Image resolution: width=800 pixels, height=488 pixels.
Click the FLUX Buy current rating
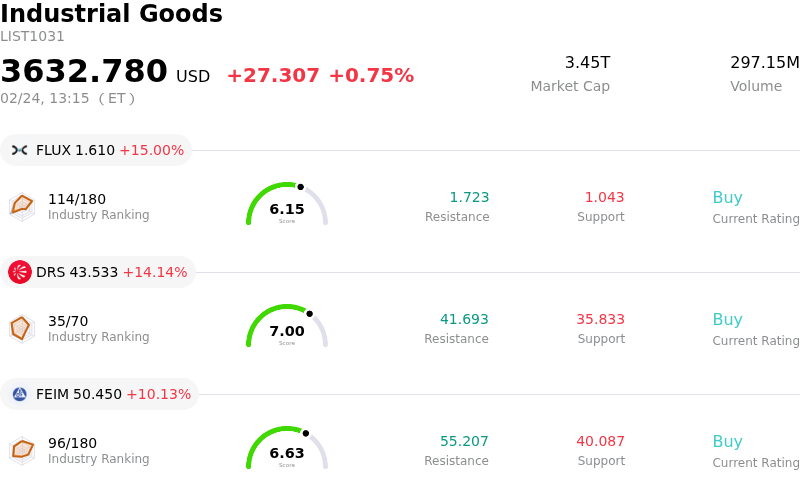[727, 198]
